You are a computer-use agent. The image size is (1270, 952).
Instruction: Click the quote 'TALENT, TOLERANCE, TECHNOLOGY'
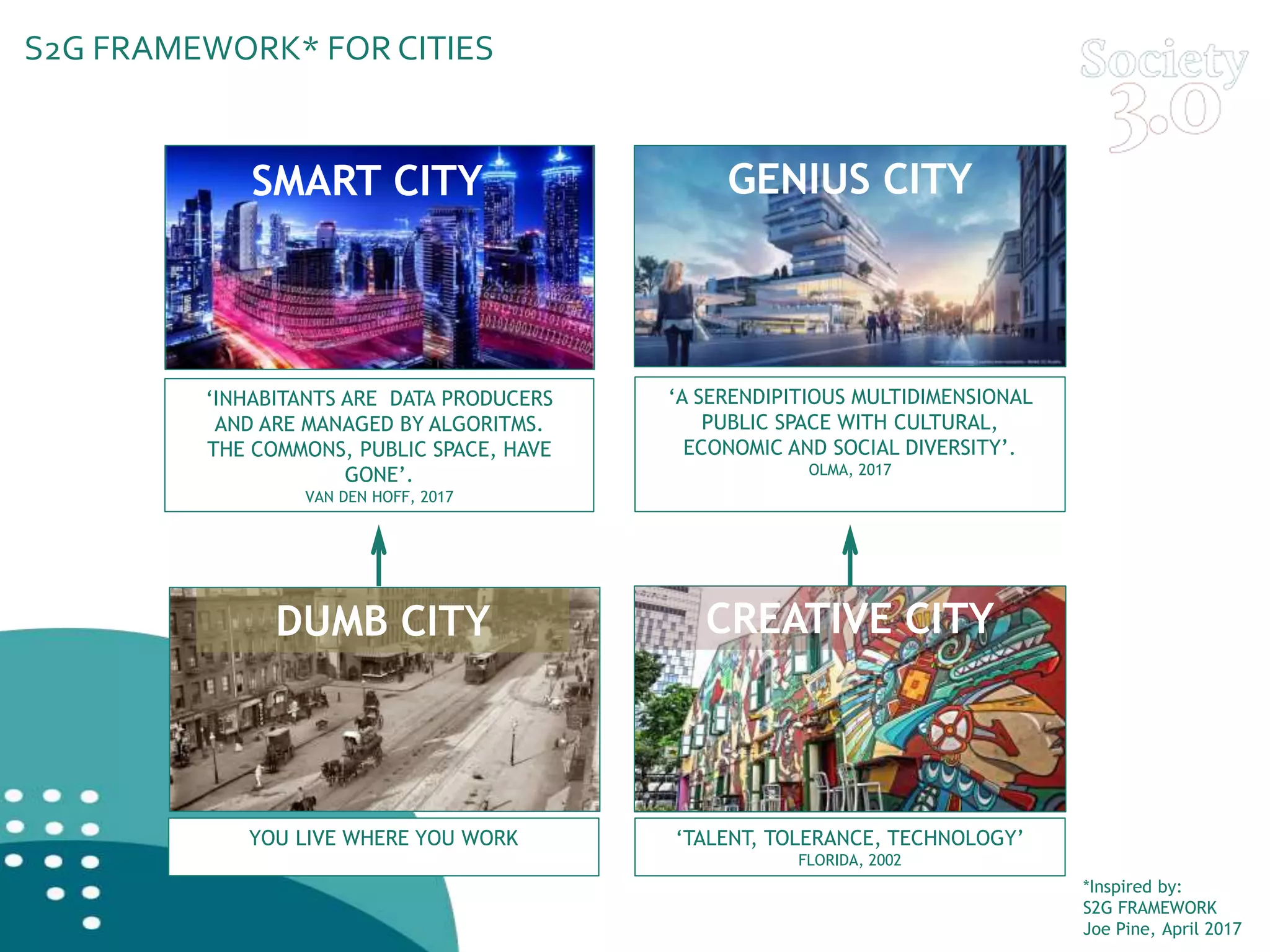[x=850, y=838]
